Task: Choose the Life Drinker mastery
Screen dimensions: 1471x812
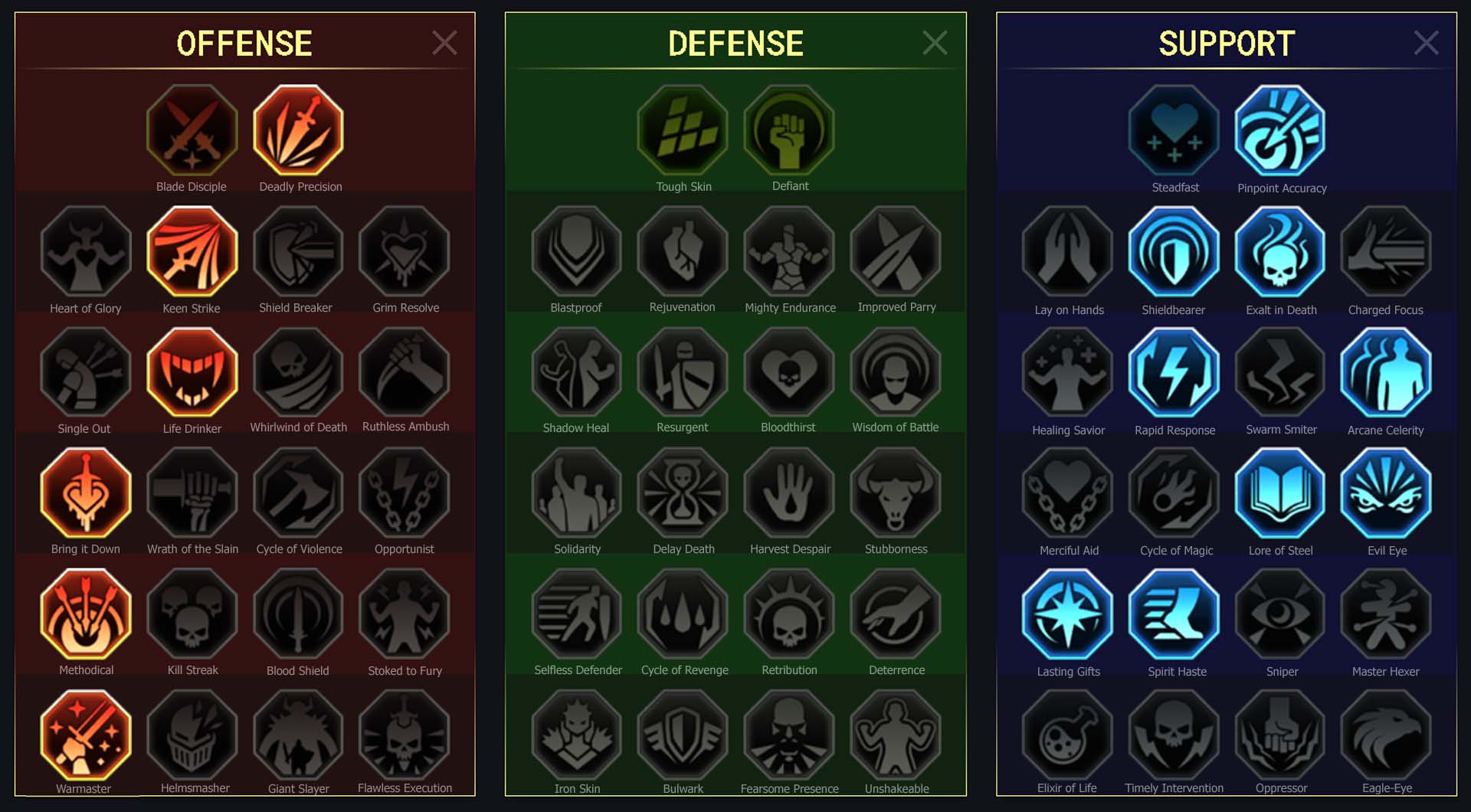Action: click(x=192, y=372)
